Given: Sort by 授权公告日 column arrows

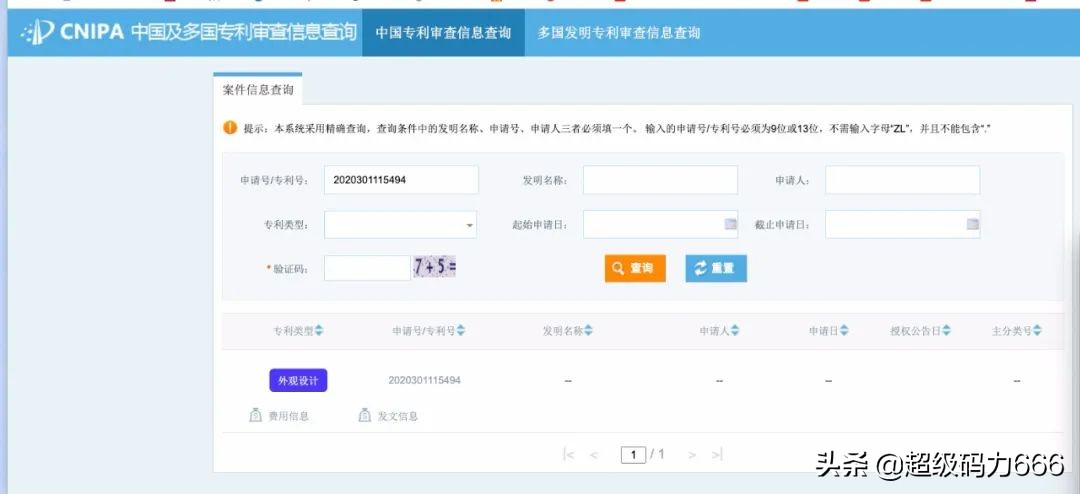Looking at the screenshot, I should click(946, 331).
